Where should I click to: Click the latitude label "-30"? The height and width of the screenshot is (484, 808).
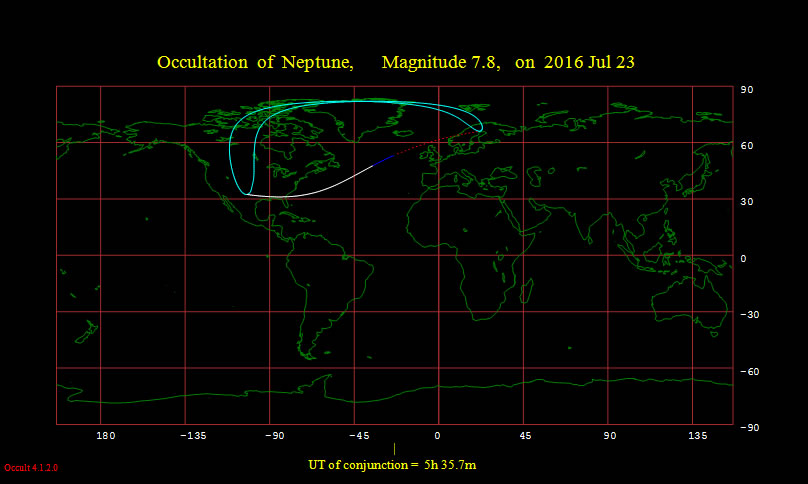point(749,314)
